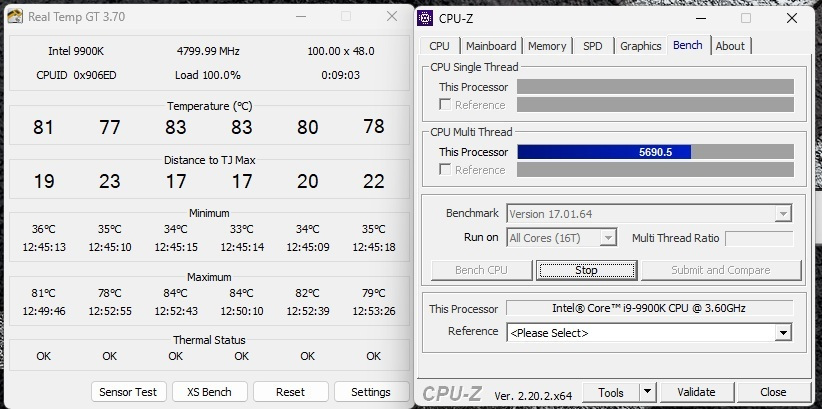Screen dimensions: 822x409
Task: Close the Real Temp GT window
Action: [392, 16]
